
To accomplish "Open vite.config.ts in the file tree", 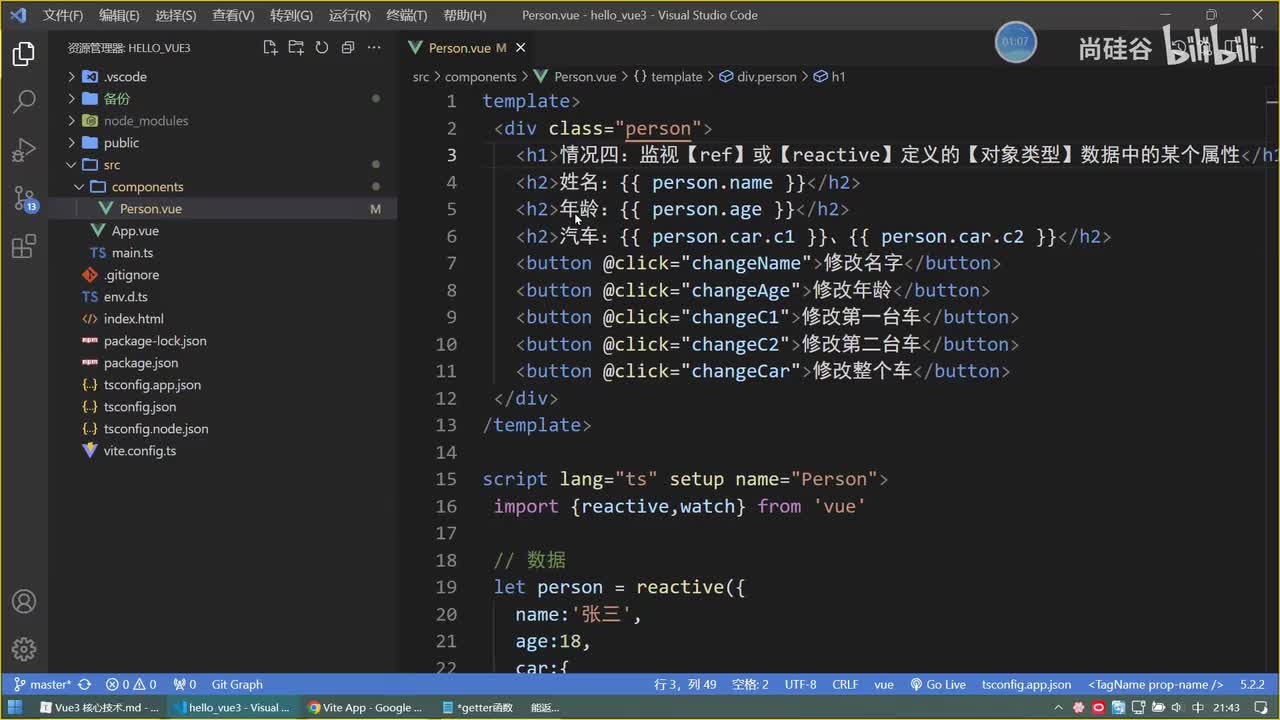I will point(140,451).
